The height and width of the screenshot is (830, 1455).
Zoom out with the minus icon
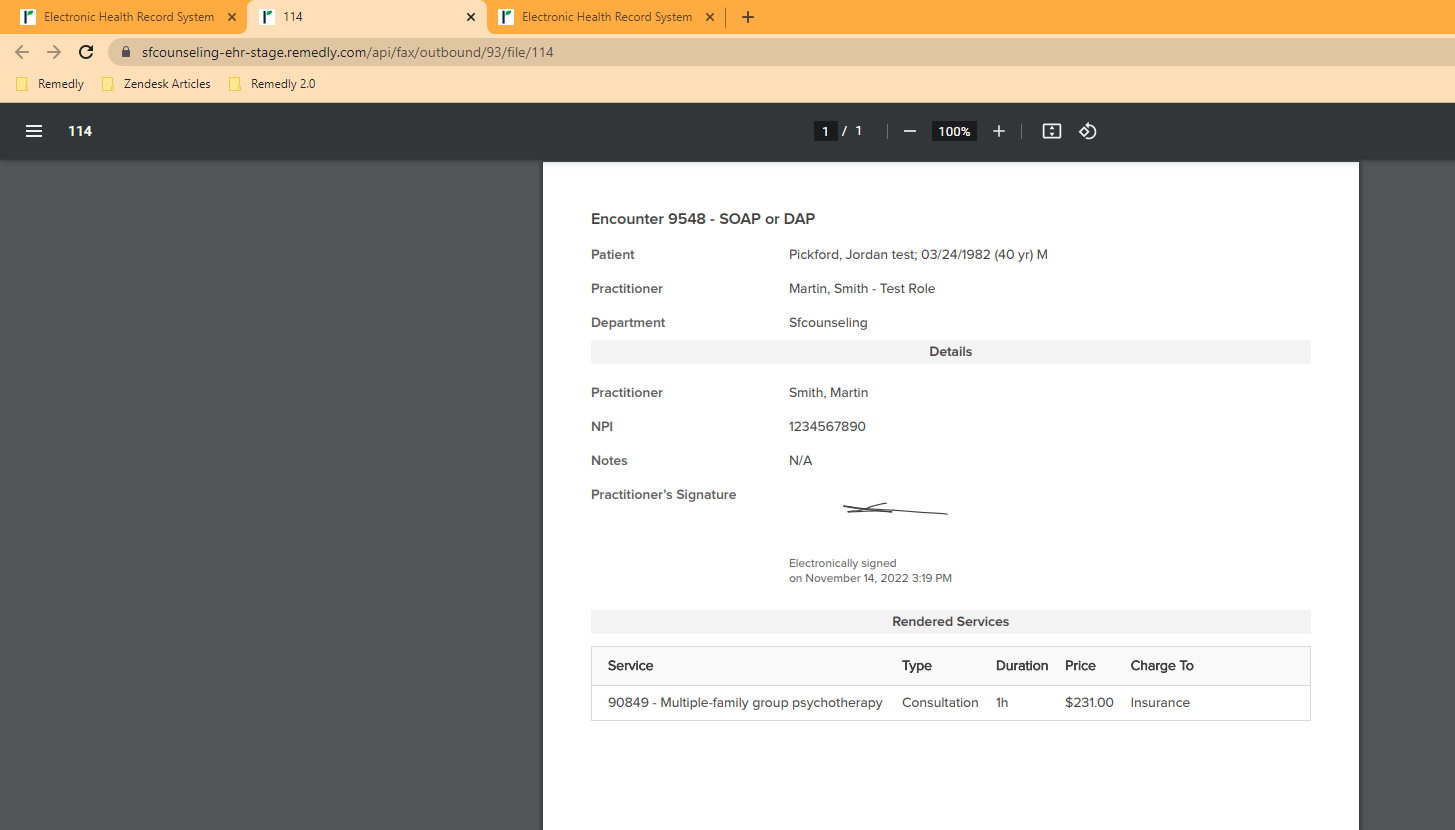910,131
